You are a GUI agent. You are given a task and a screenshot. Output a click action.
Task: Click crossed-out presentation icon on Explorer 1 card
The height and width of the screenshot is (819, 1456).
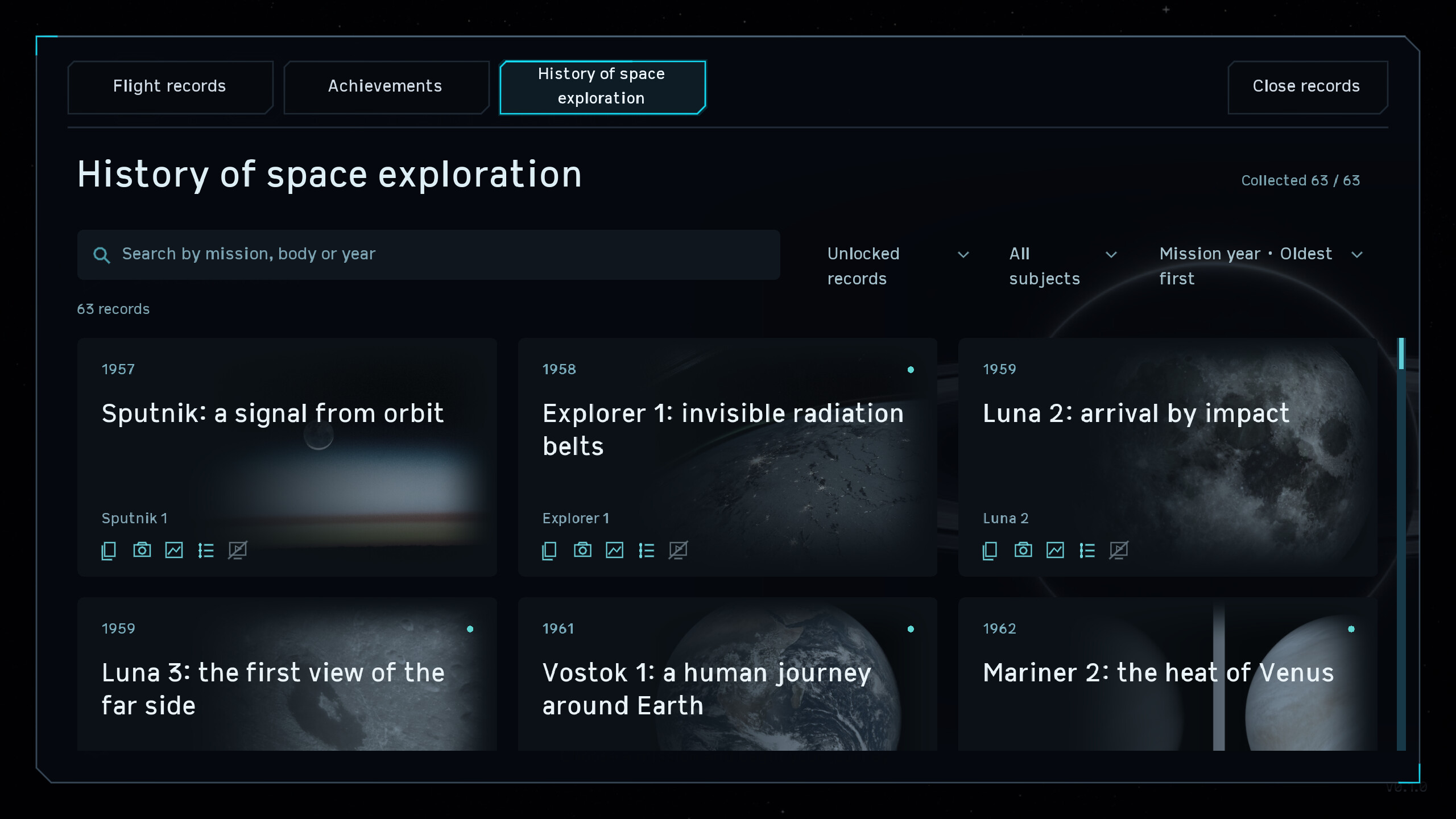click(x=679, y=550)
